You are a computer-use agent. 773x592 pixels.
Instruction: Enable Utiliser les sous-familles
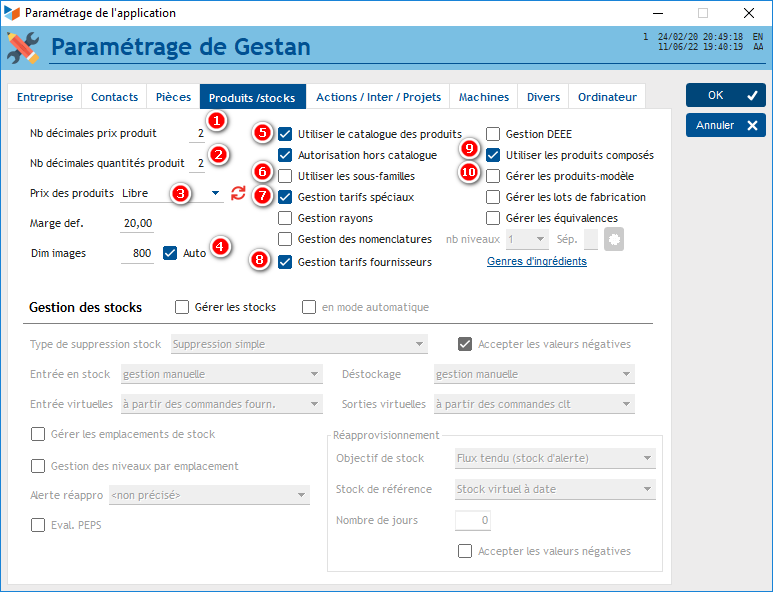286,176
